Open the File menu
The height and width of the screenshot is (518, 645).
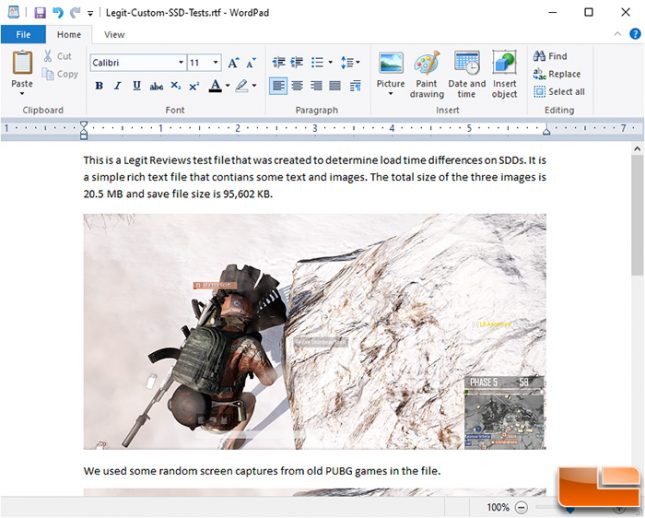(x=23, y=35)
